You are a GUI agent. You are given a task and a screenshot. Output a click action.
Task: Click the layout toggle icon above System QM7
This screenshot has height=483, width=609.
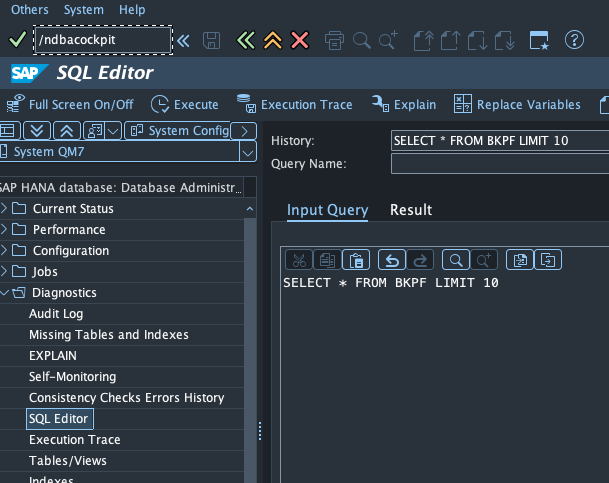(x=9, y=130)
